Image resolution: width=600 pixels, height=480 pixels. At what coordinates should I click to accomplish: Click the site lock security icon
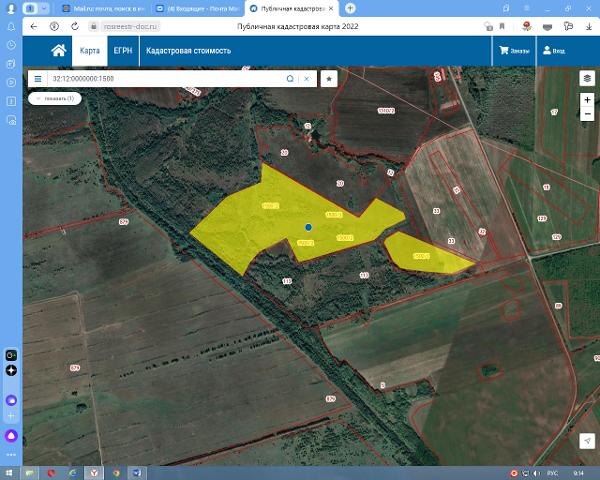pos(93,26)
